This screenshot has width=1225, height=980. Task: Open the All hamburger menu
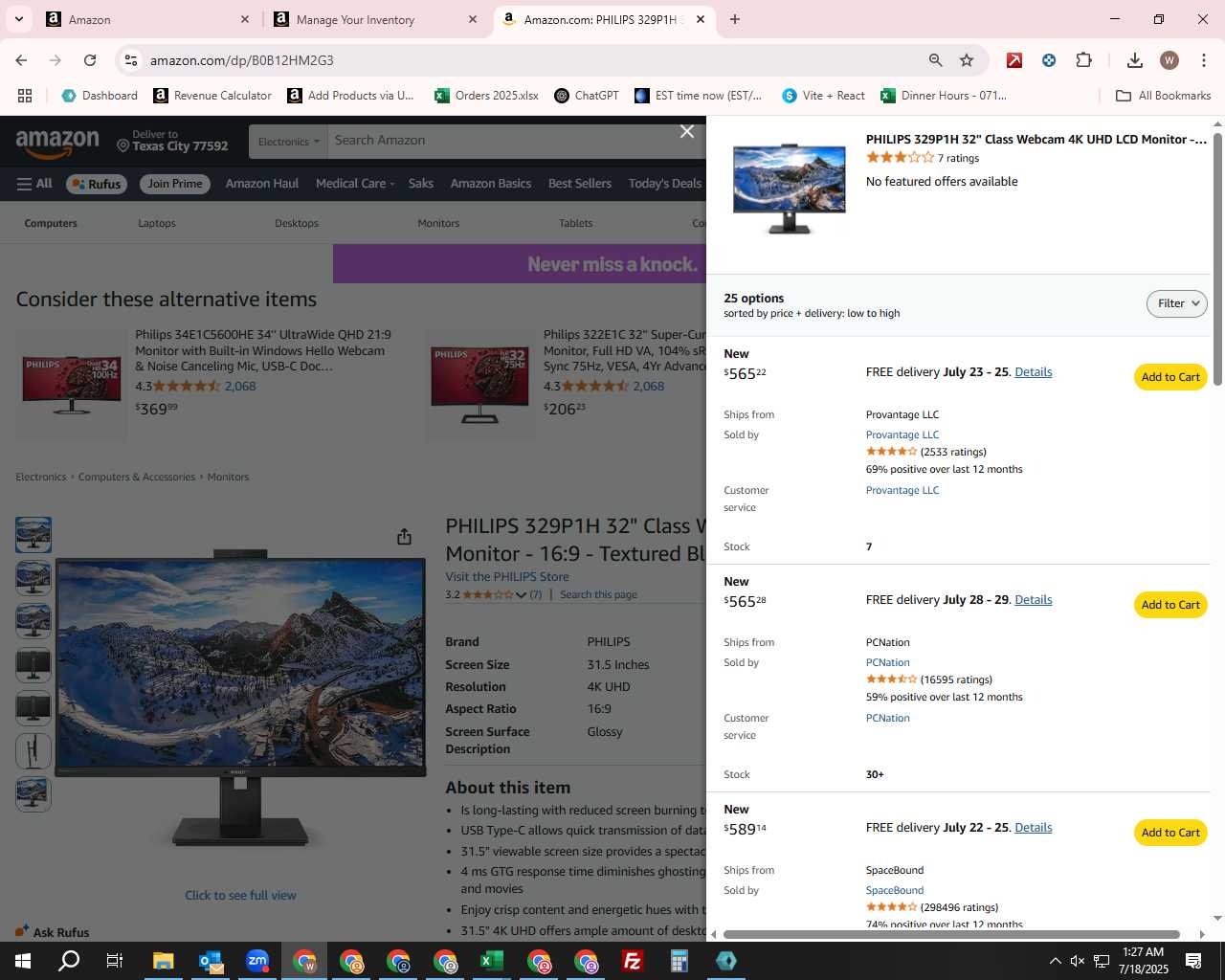34,184
